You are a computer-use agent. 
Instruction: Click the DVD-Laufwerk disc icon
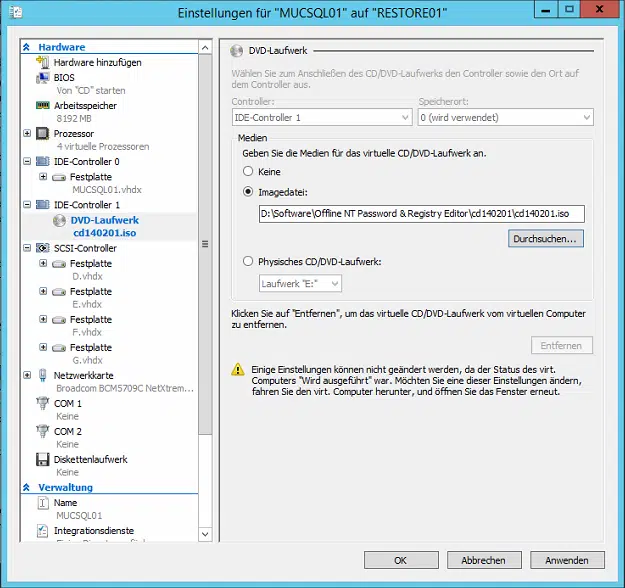[59, 220]
